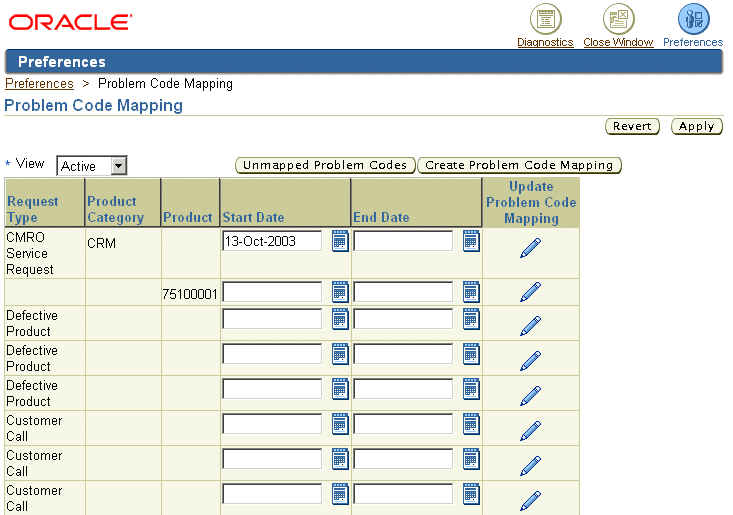Screen dimensions: 733x515
Task: Open Start Date calendar of second Defective Product row
Action: (x=340, y=354)
